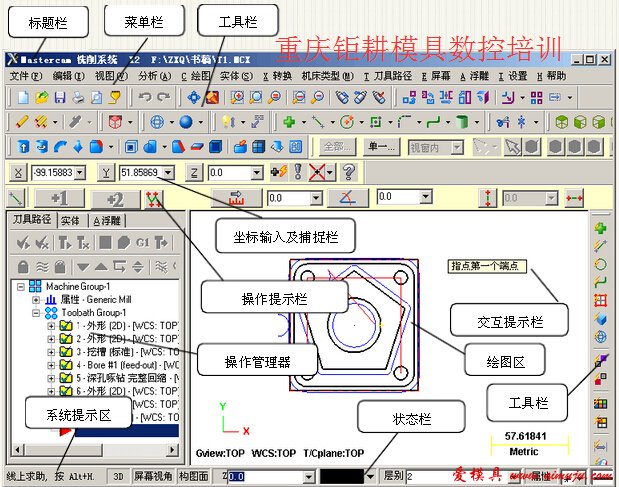Screen dimensions: 619x487
Task: Save the file with the floppy icon
Action: tap(60, 97)
